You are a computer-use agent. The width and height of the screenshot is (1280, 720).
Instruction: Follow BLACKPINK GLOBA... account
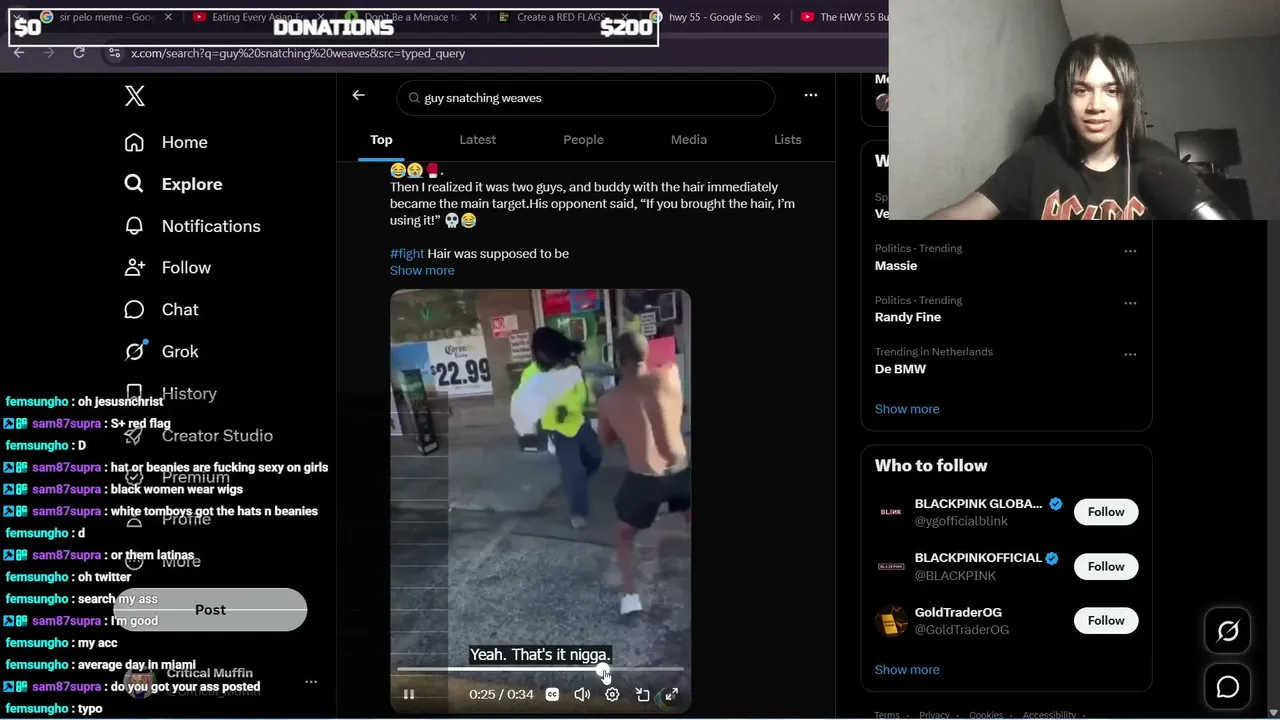(1106, 512)
